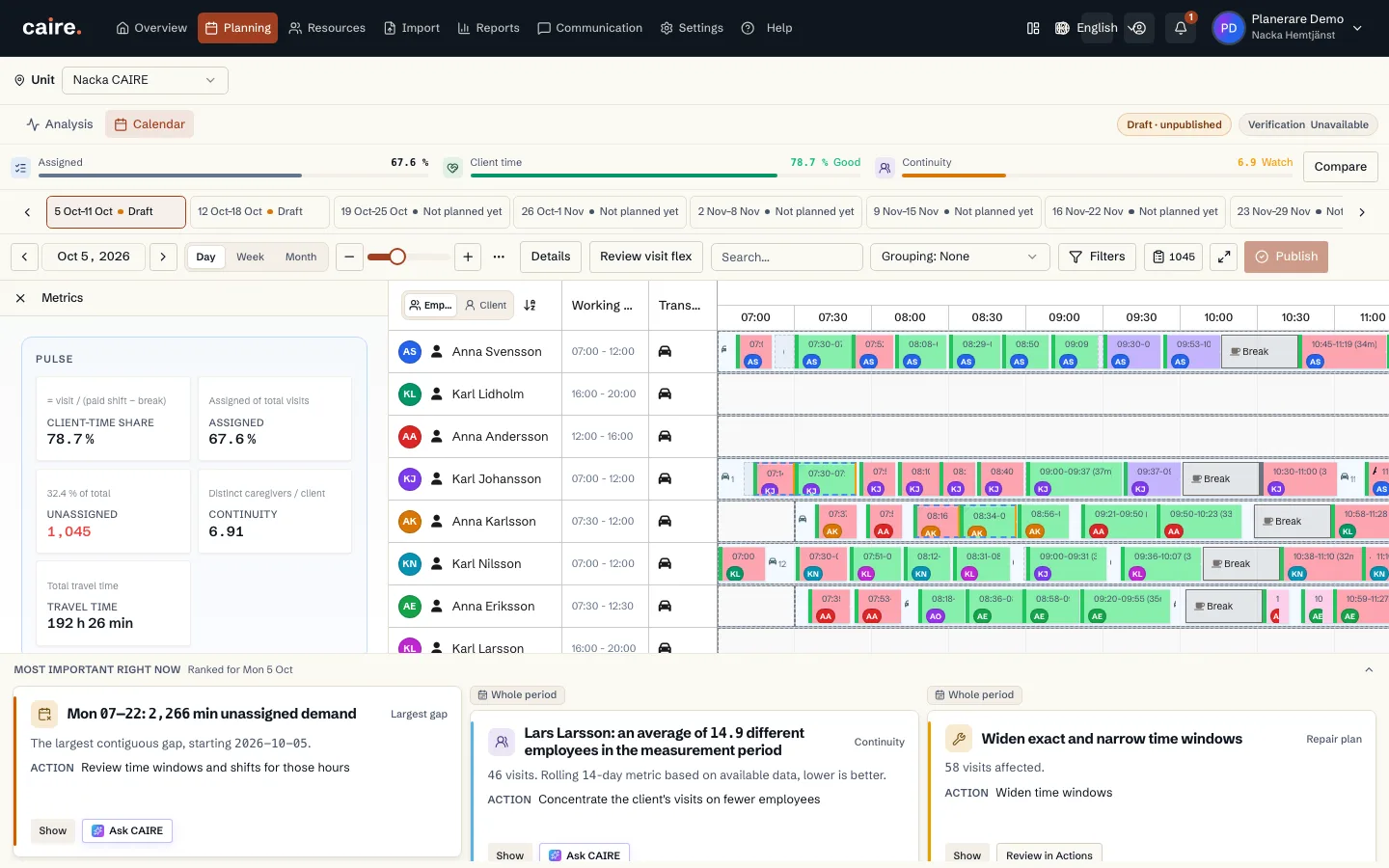This screenshot has width=1389, height=868.
Task: Open the Resources menu item
Action: tap(327, 28)
